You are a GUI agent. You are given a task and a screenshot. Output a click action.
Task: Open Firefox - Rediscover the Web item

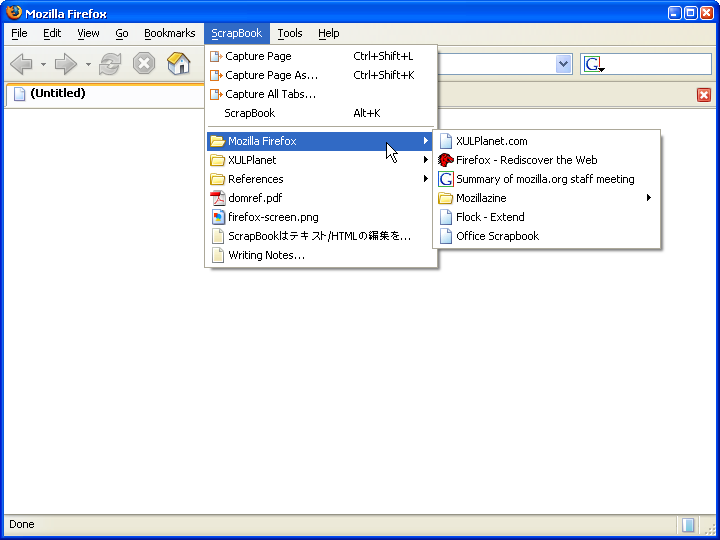click(546, 160)
